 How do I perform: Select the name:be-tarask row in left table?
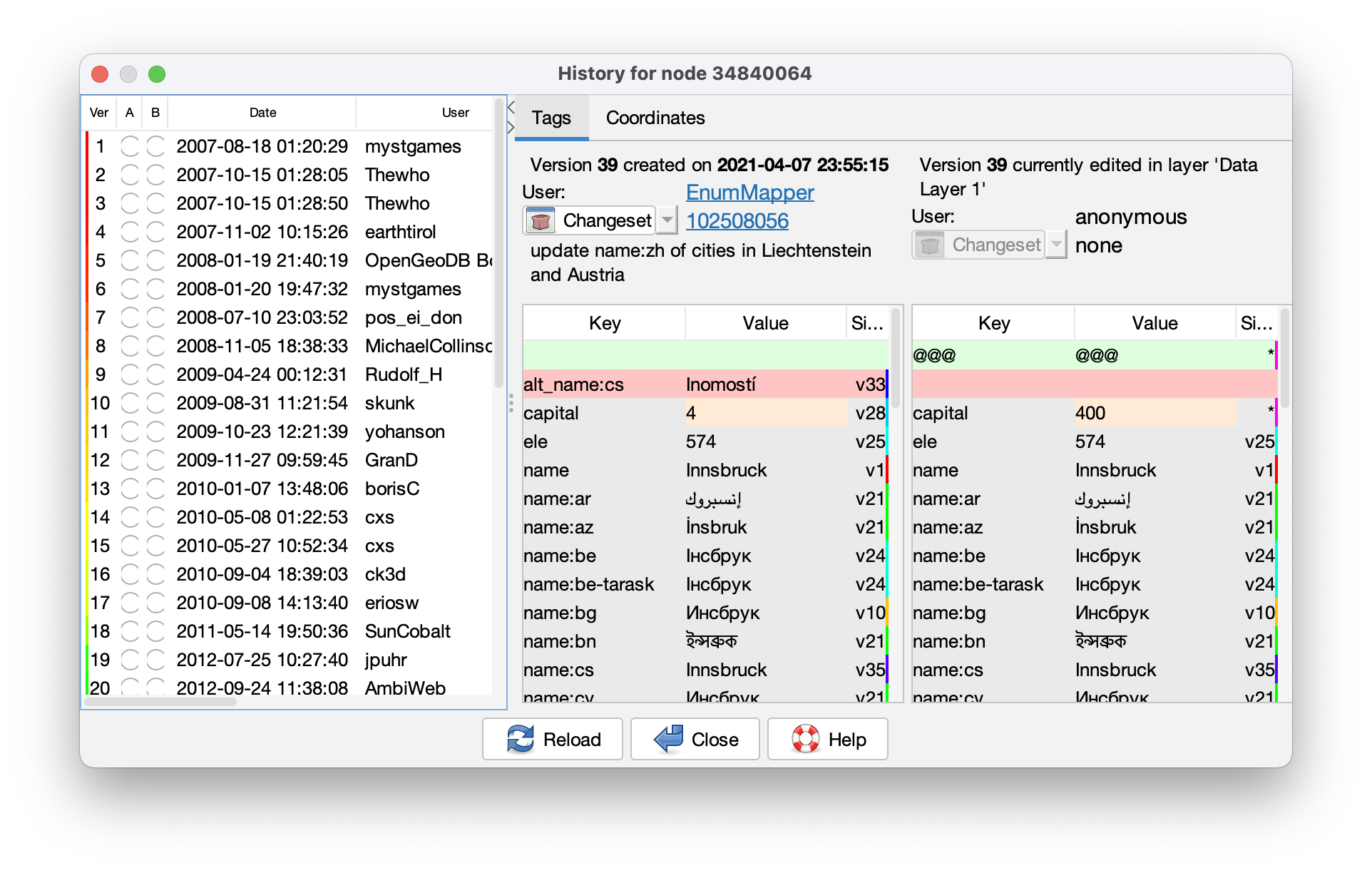(705, 584)
